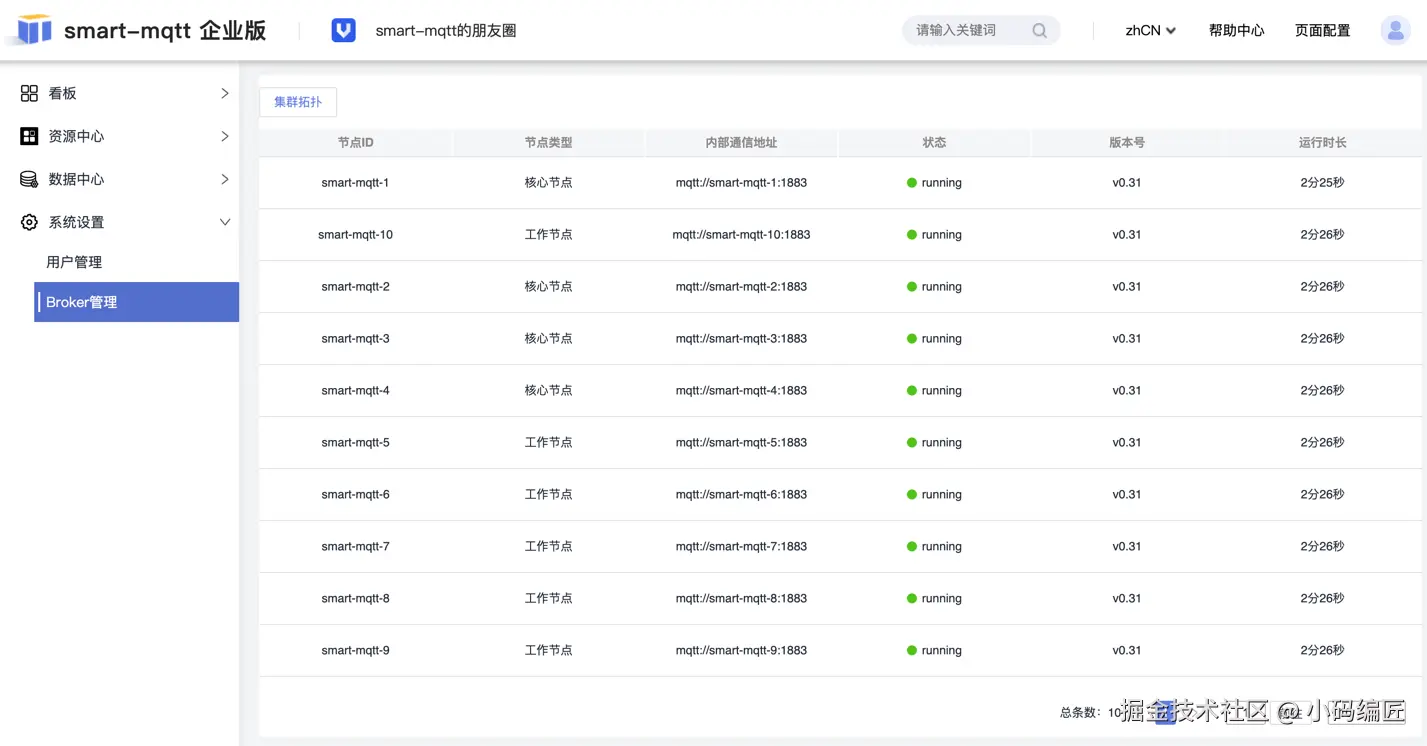
Task: Click the 节点ID column header
Action: (355, 143)
